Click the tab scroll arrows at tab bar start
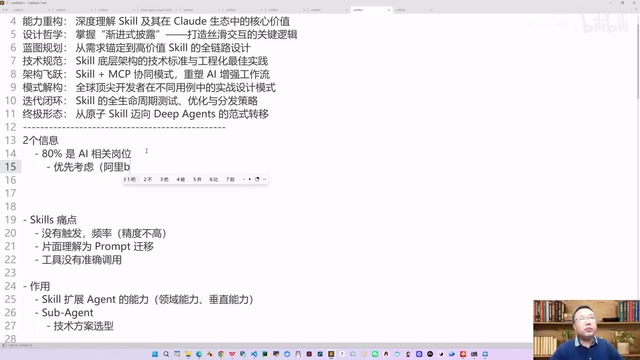Screen dimensions: 640x360 click(x=5, y=10)
